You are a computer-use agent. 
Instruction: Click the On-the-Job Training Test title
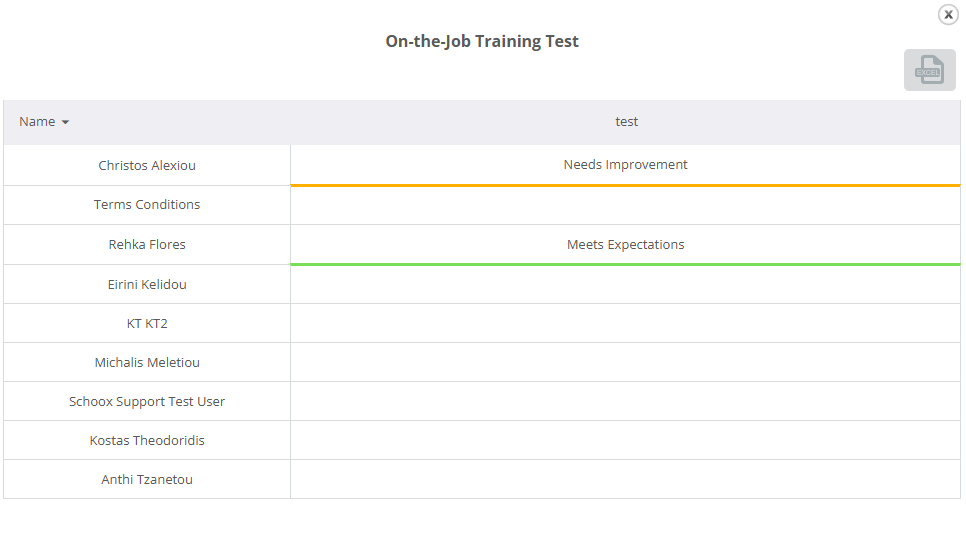482,41
